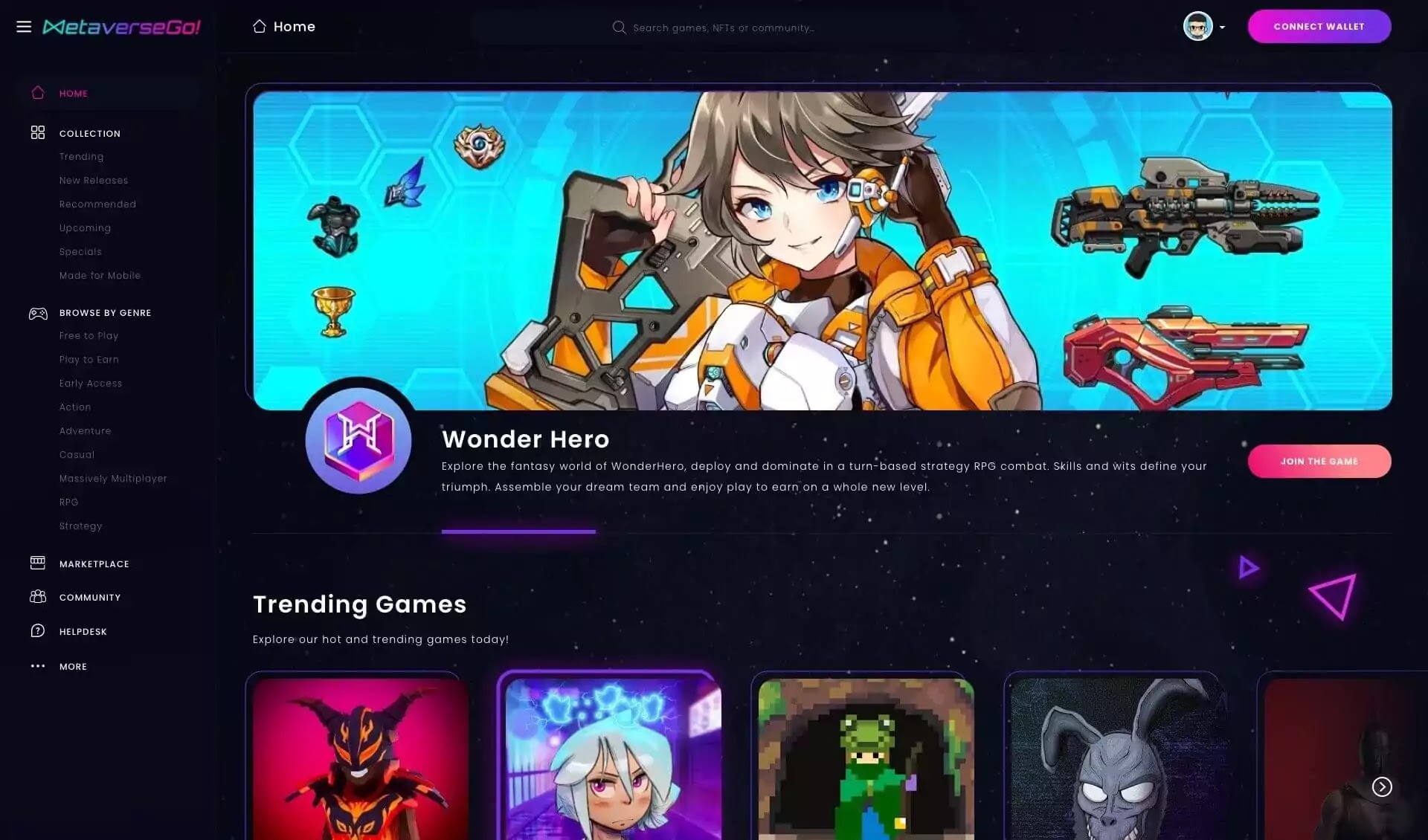
Task: Click the trending games carousel next arrow
Action: (1381, 786)
